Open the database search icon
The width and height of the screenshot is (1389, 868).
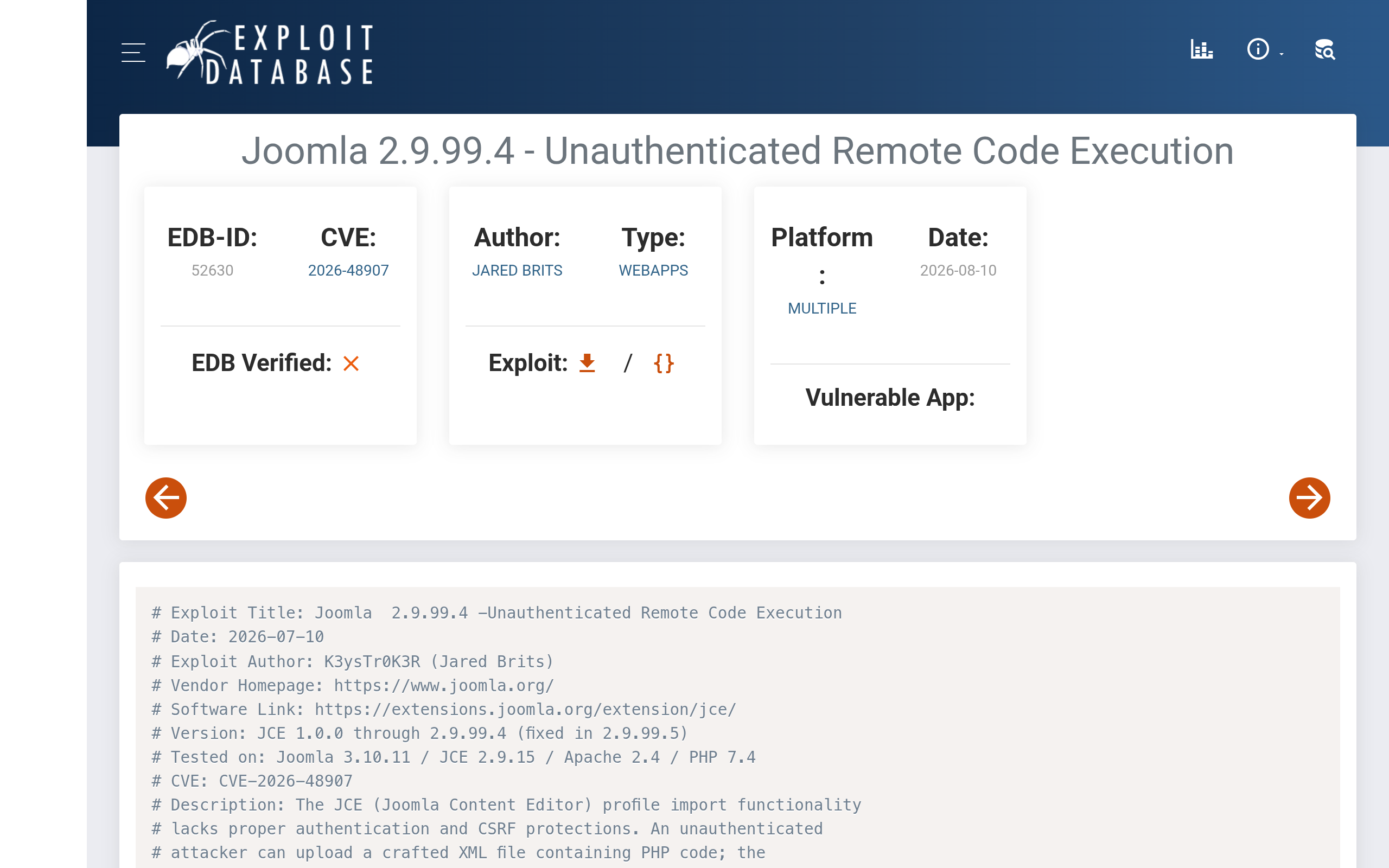point(1325,49)
